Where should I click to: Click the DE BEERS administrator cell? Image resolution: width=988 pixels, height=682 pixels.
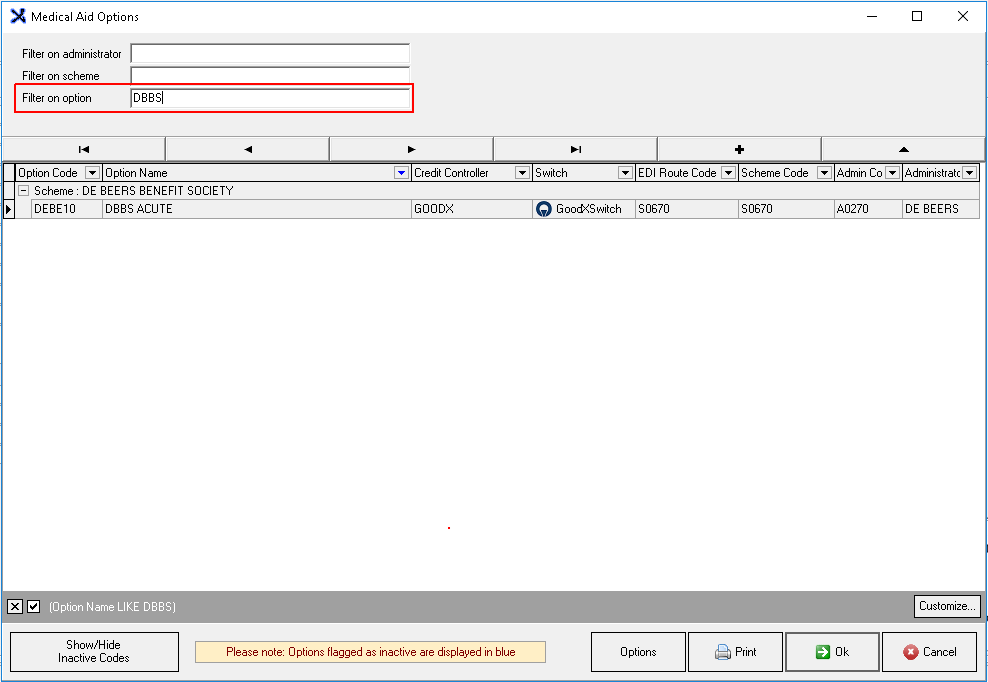[941, 209]
